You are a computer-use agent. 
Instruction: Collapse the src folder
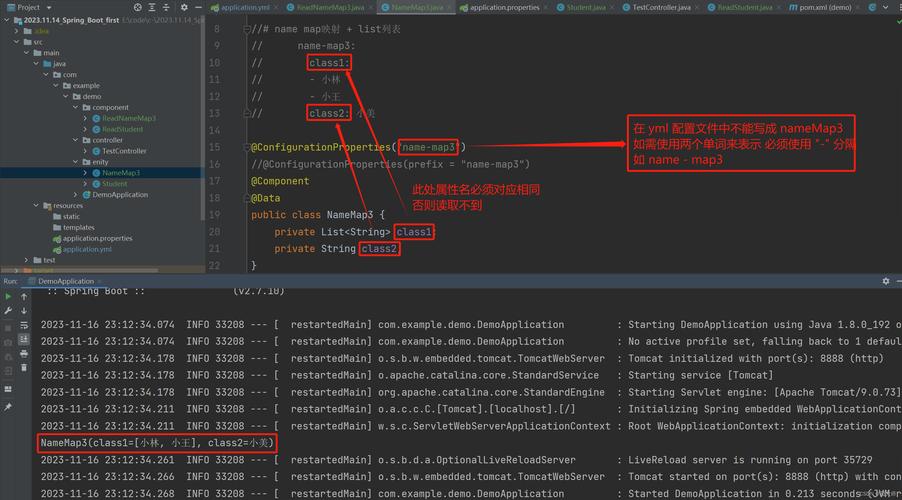tap(17, 42)
